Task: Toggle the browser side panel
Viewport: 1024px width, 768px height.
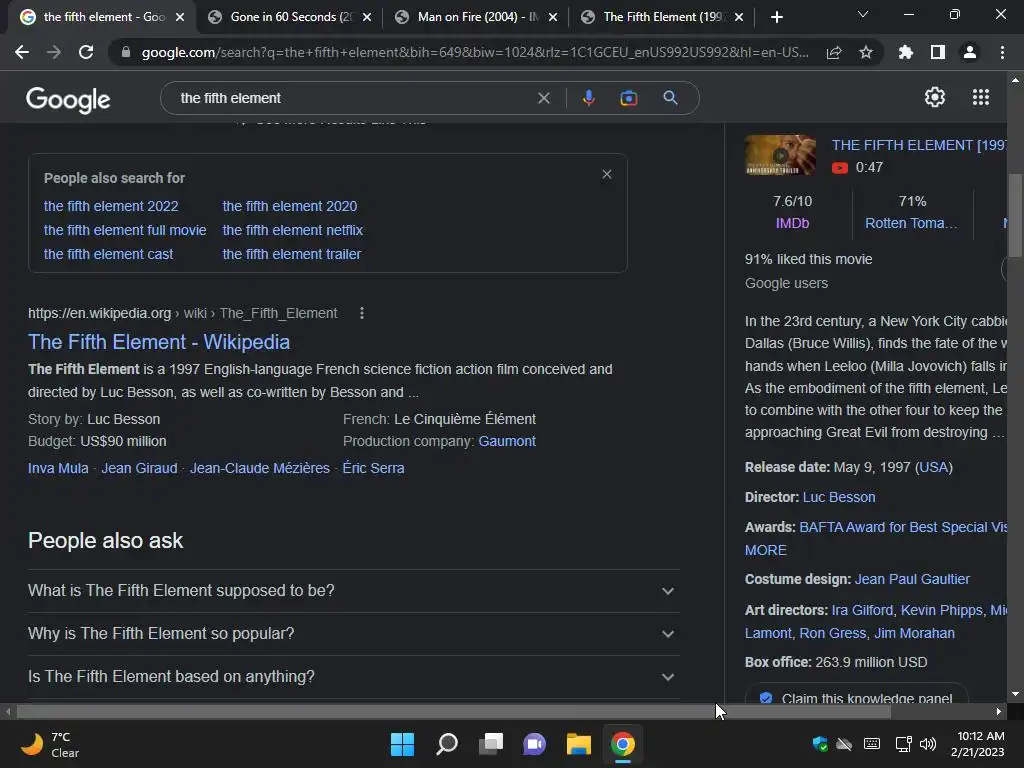Action: pos(938,52)
